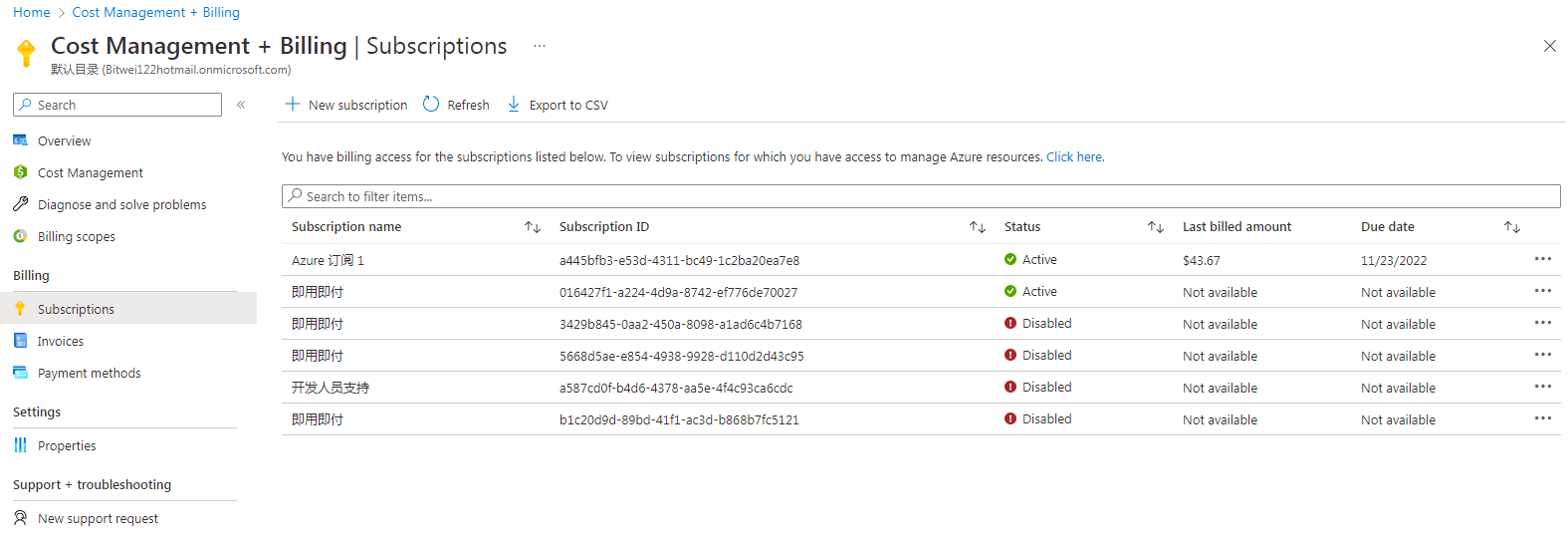Viewport: 1568px width, 544px height.
Task: Open New support request
Action: pos(98,518)
